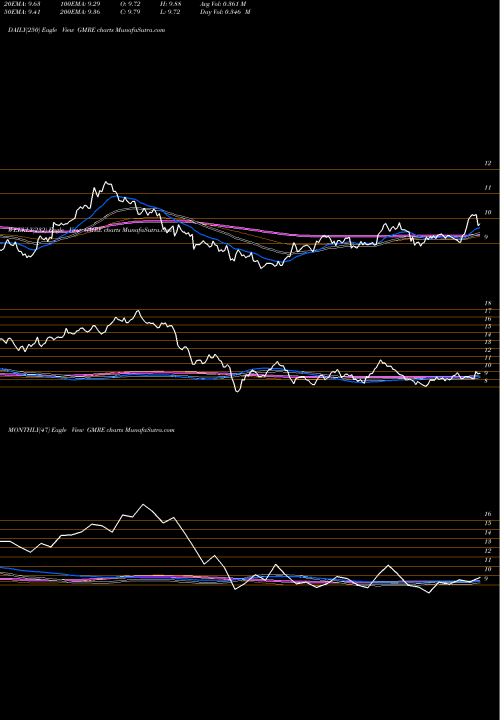Select the Day Vol: 0.846 M text
The height and width of the screenshot is (720, 500).
[x=225, y=12]
